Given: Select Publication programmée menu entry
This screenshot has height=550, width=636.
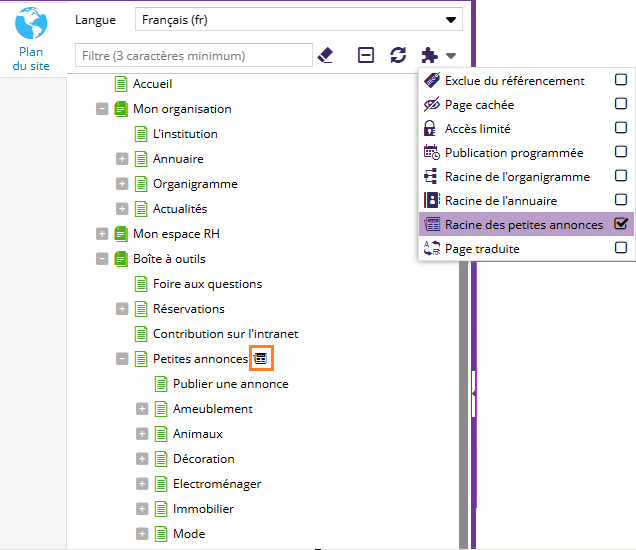Looking at the screenshot, I should [513, 153].
